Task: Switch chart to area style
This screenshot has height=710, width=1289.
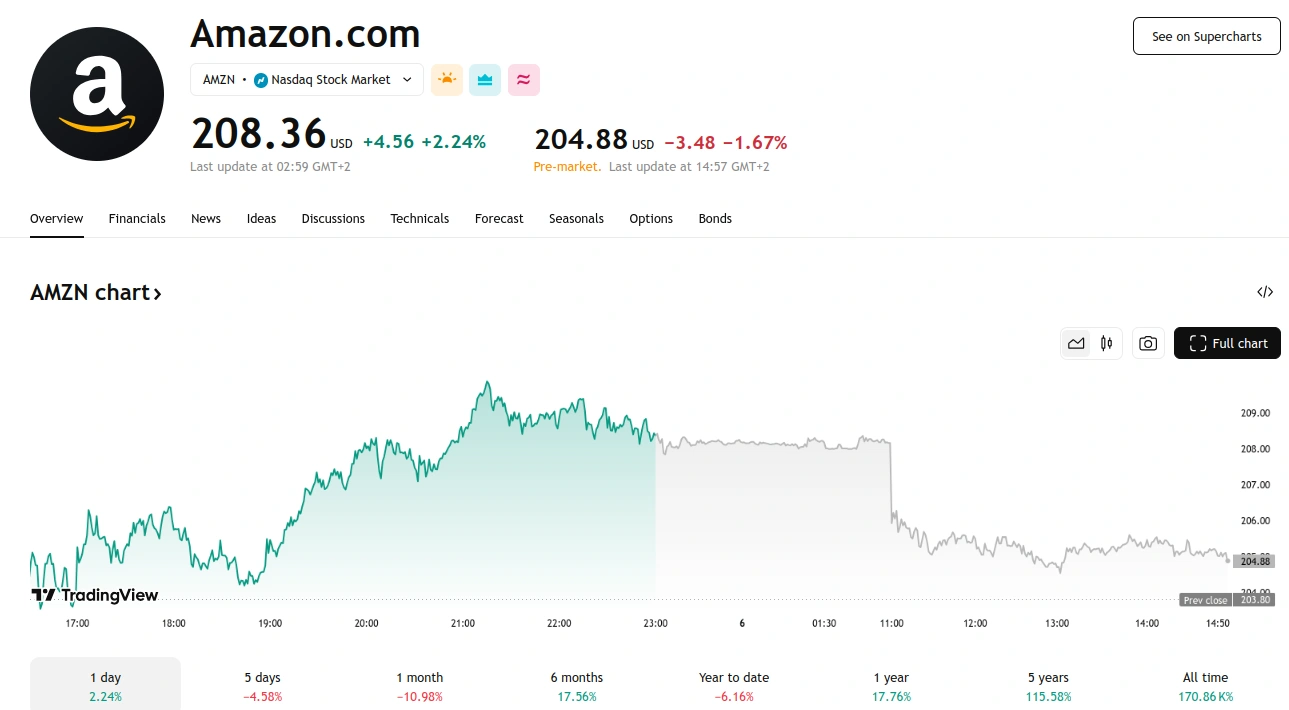Action: [1076, 343]
